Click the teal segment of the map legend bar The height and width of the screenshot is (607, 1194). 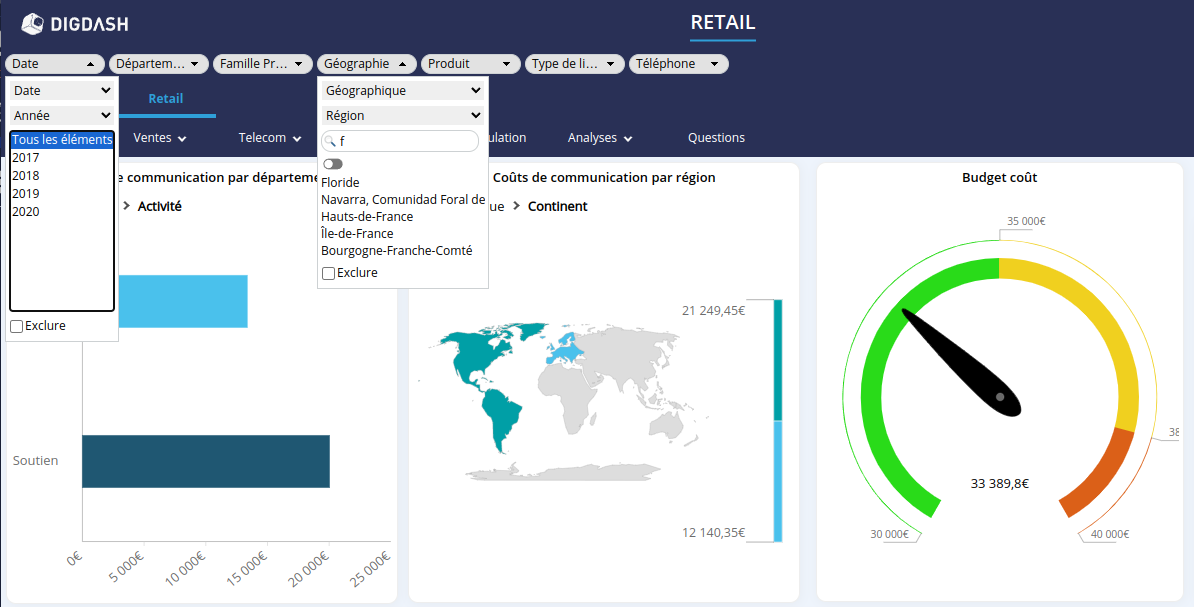click(x=777, y=360)
